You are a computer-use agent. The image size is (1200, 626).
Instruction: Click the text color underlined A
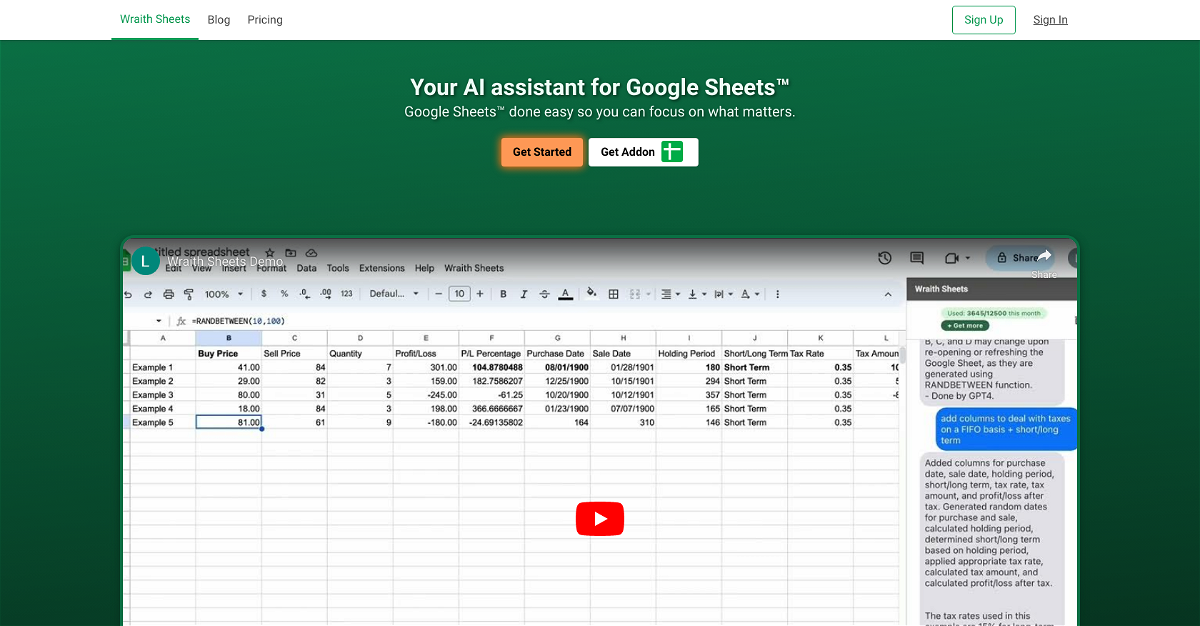click(565, 294)
